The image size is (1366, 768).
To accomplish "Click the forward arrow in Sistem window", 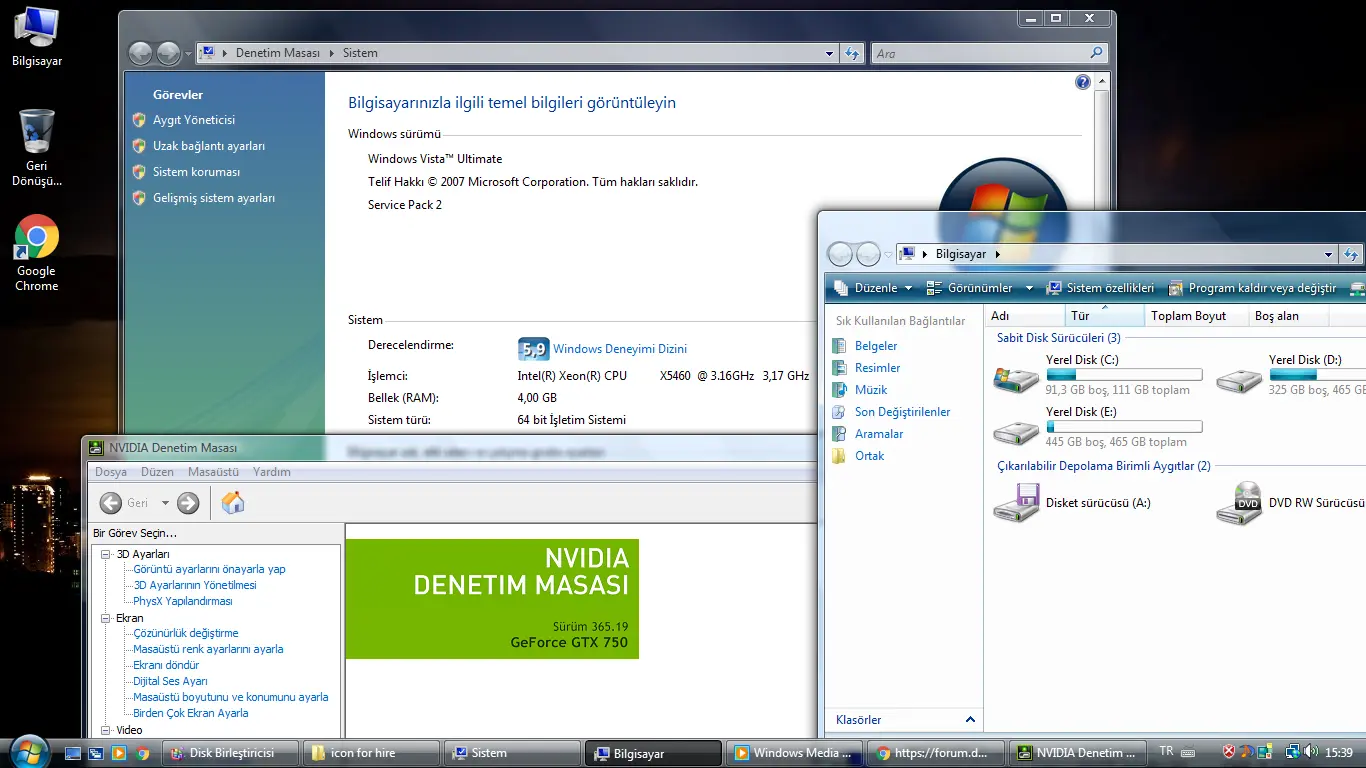I will (168, 53).
